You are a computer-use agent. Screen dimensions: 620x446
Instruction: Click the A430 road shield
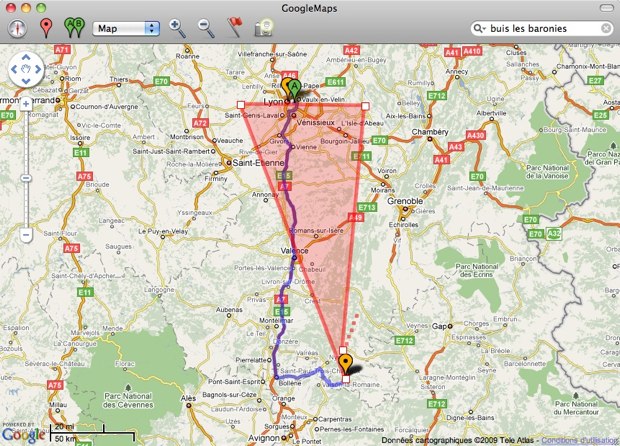475,136
